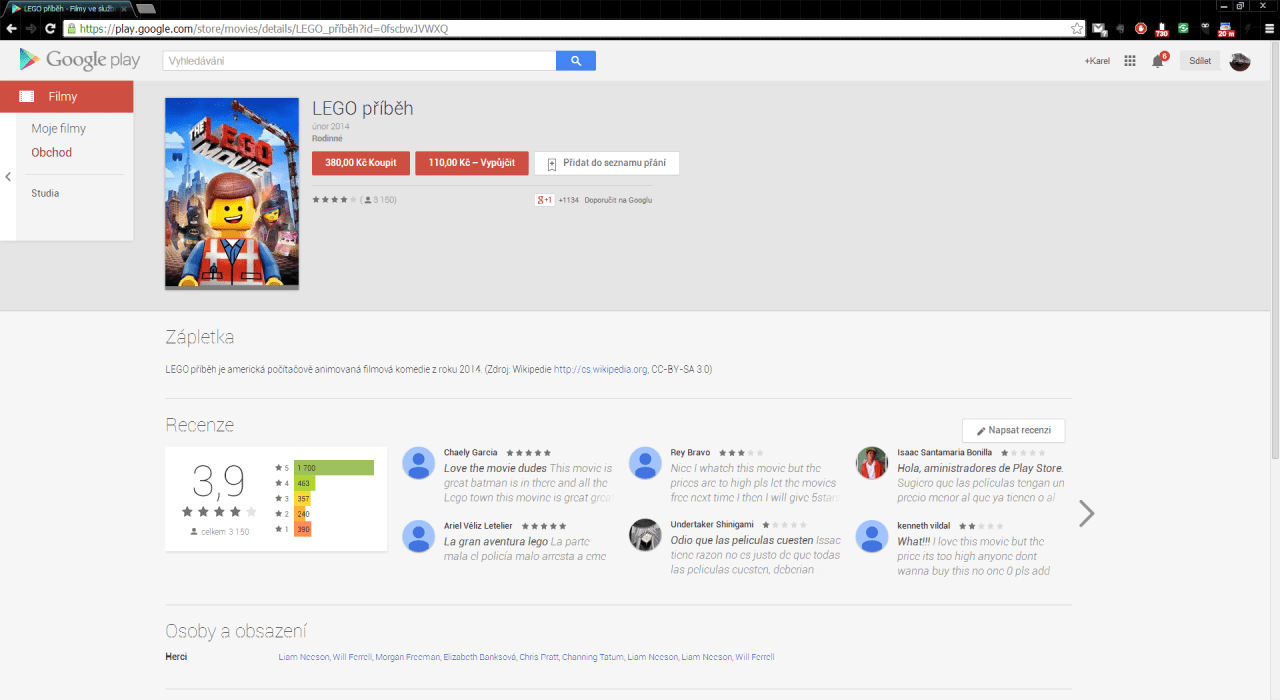Click the 4-star rating bar 463
This screenshot has width=1280, height=700.
[304, 483]
